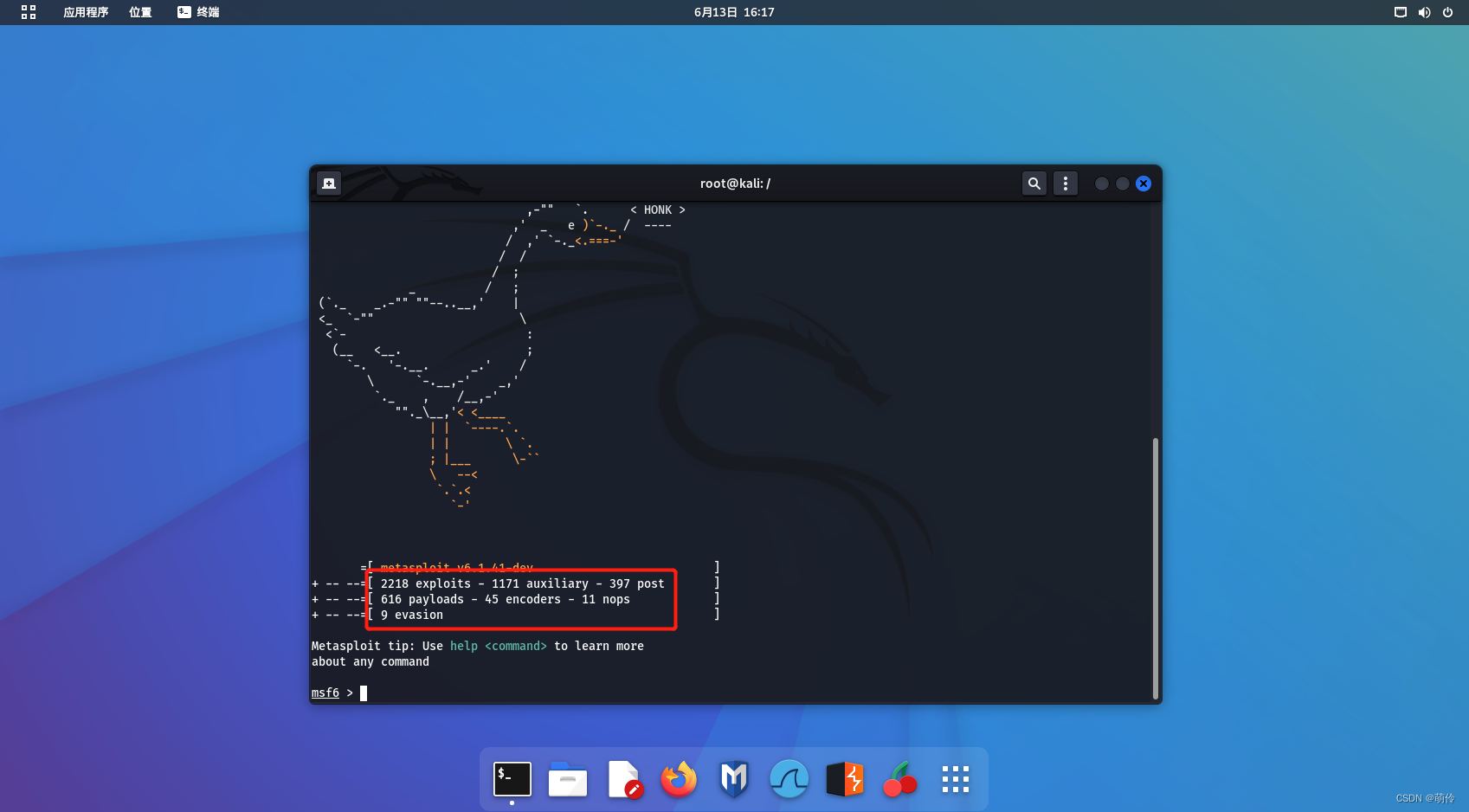Open the terminal three-dot menu
The height and width of the screenshot is (812, 1469).
1066,184
